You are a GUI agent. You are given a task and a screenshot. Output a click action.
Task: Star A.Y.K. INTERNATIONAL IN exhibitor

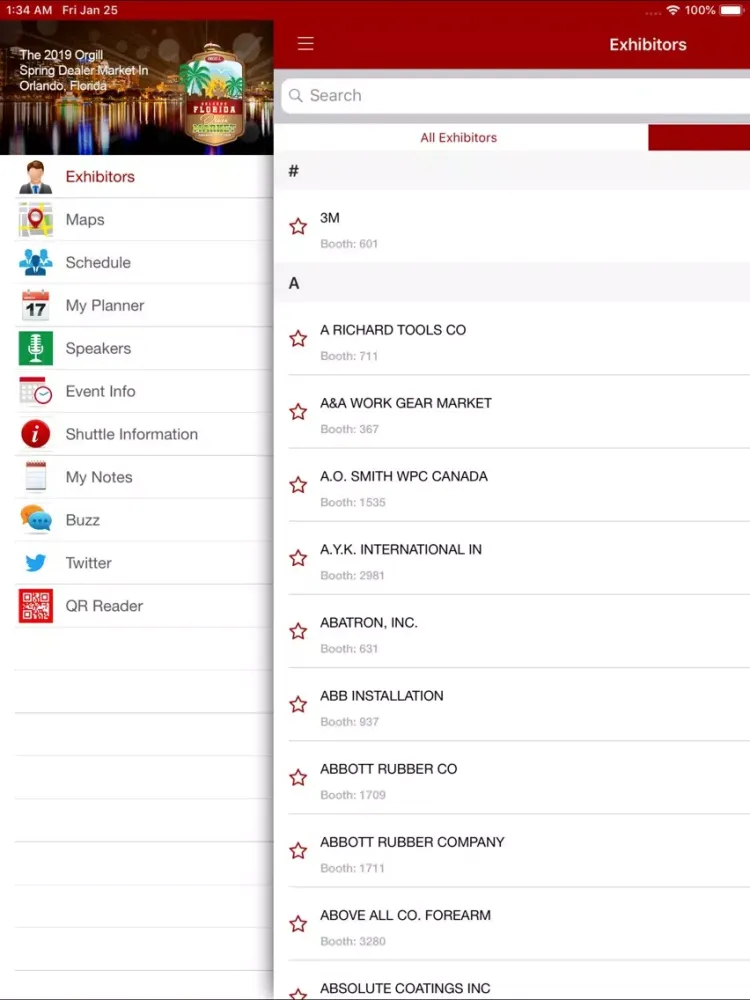point(298,558)
